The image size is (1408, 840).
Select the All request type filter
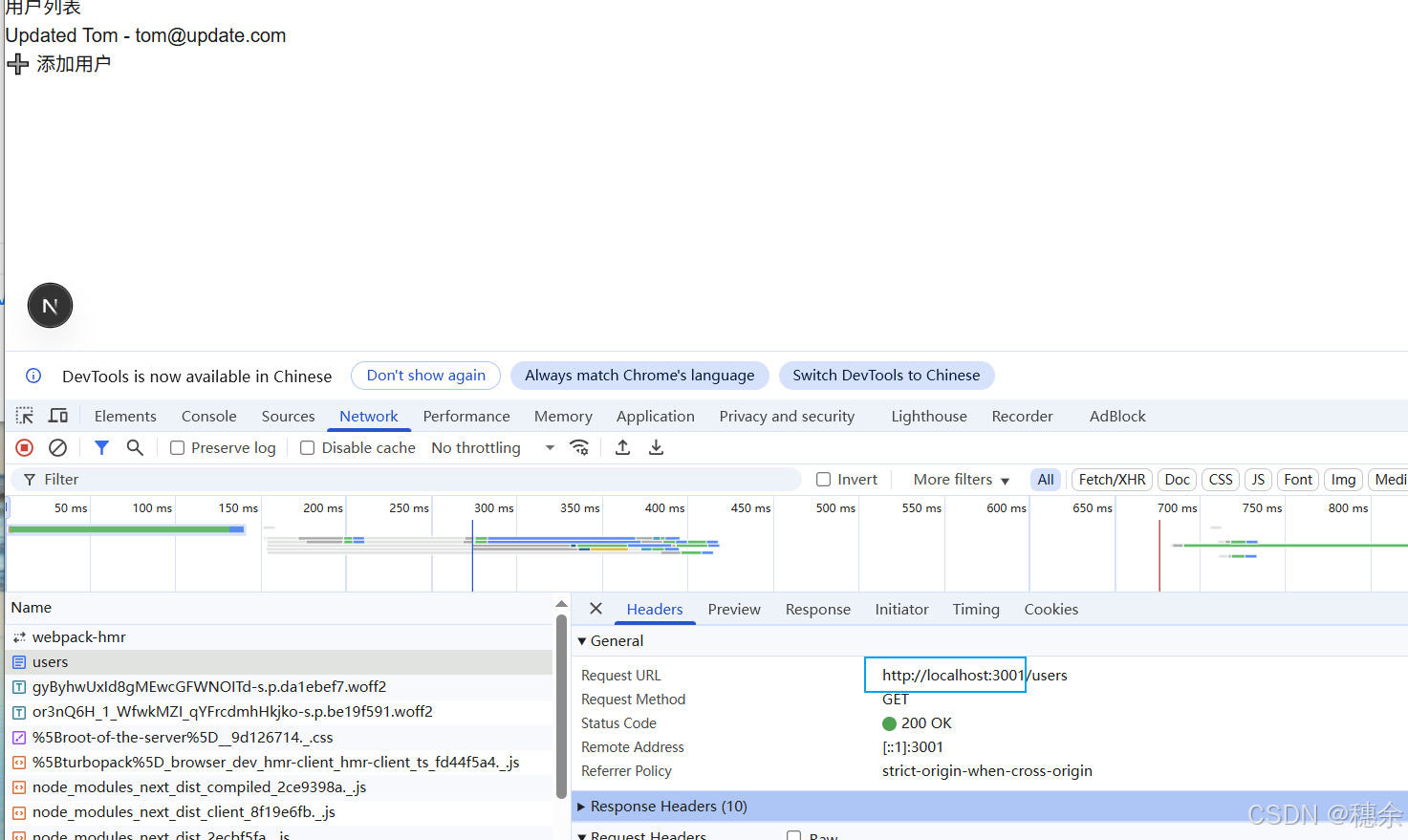tap(1046, 479)
